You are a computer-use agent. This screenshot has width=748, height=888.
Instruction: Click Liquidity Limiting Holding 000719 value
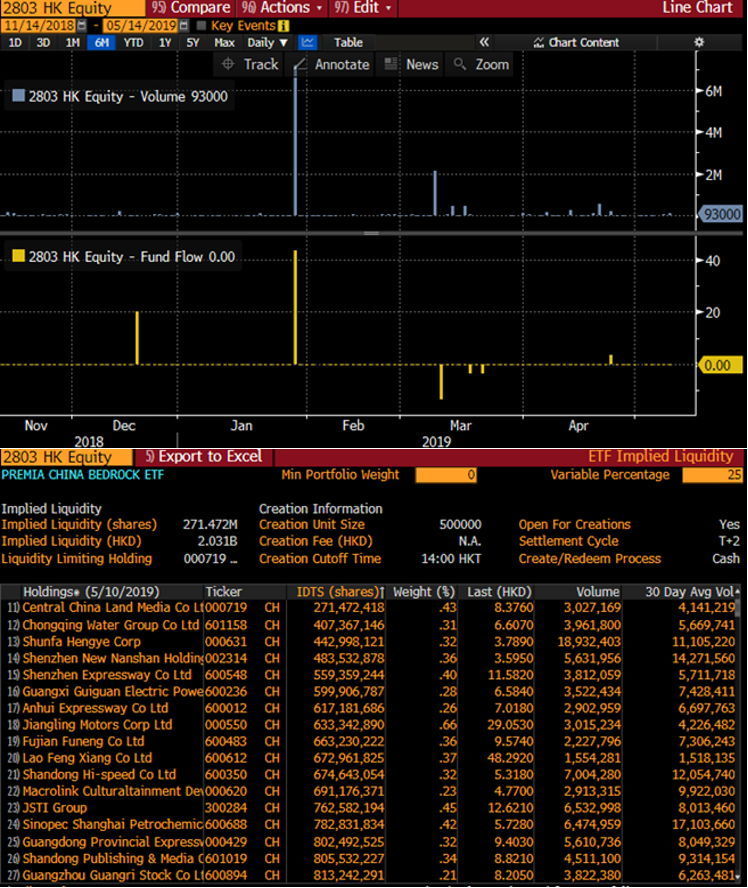210,559
